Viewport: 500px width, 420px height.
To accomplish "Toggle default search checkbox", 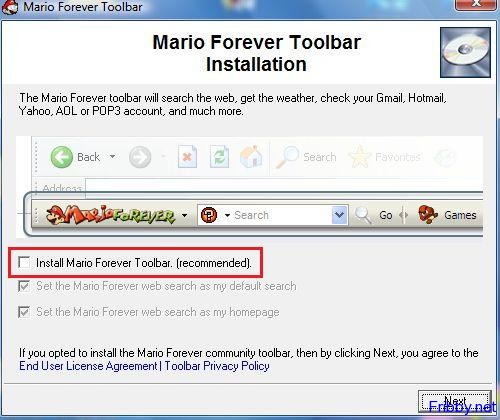I will pyautogui.click(x=24, y=286).
